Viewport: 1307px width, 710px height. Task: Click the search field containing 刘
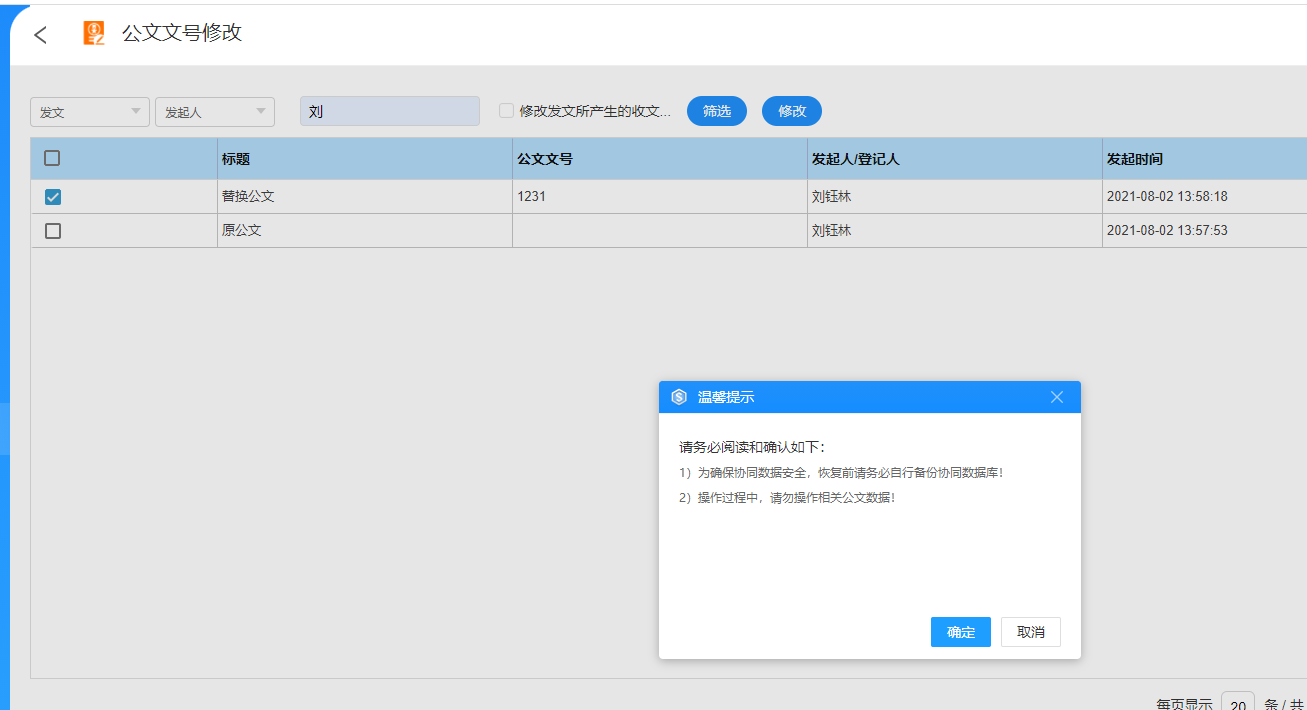pos(390,111)
